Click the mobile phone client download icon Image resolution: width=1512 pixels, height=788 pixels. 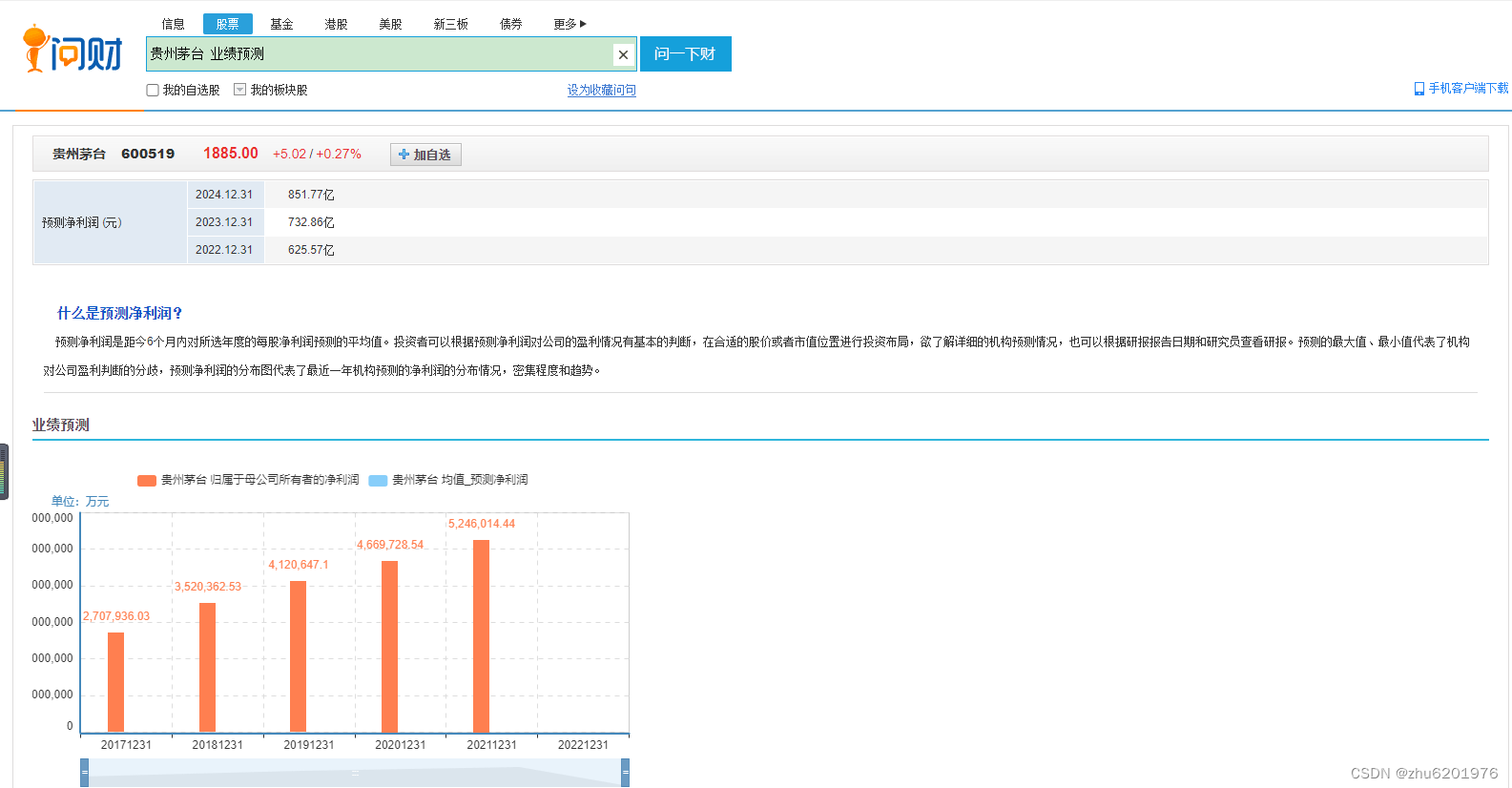click(1419, 89)
